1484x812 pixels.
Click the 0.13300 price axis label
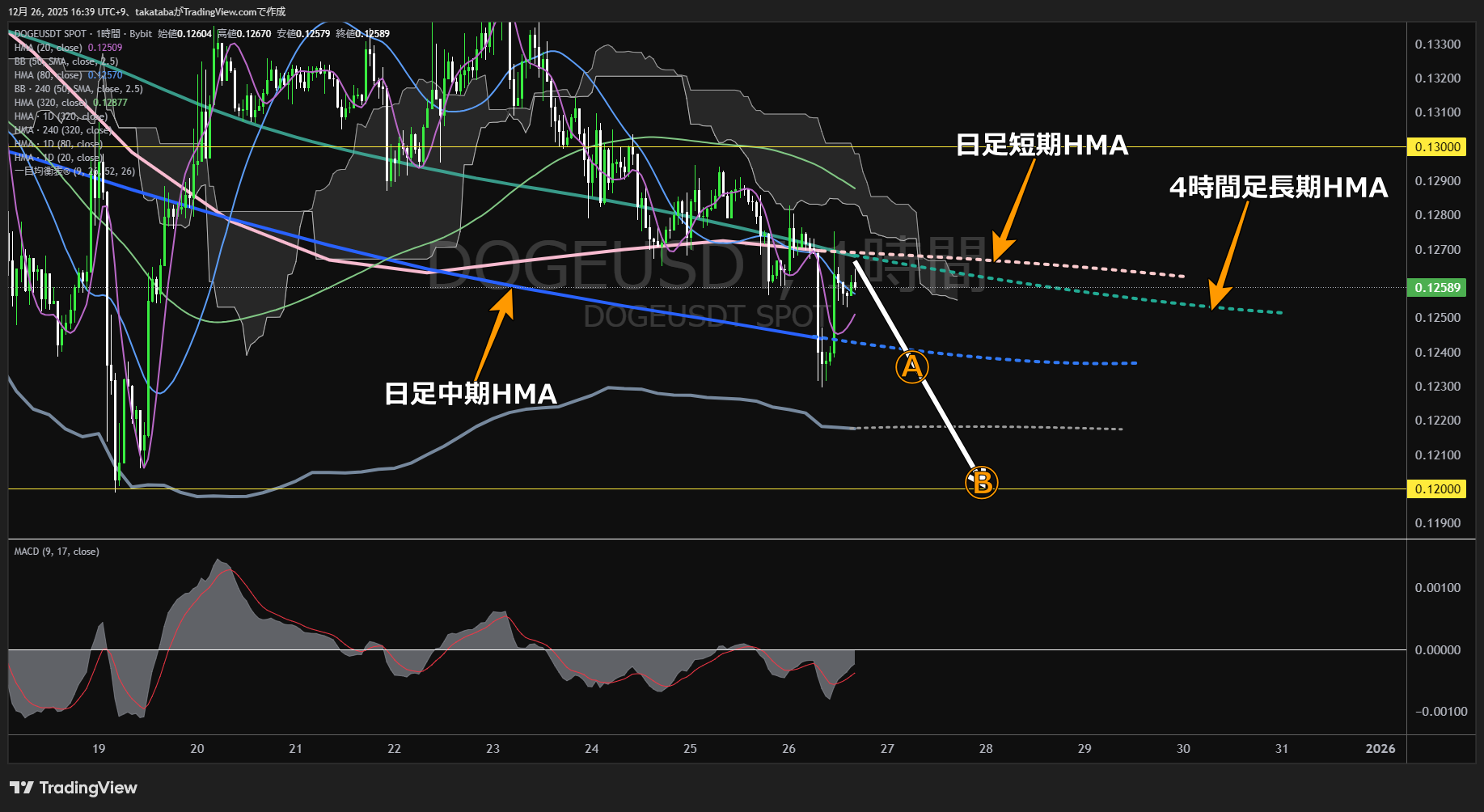1437,44
